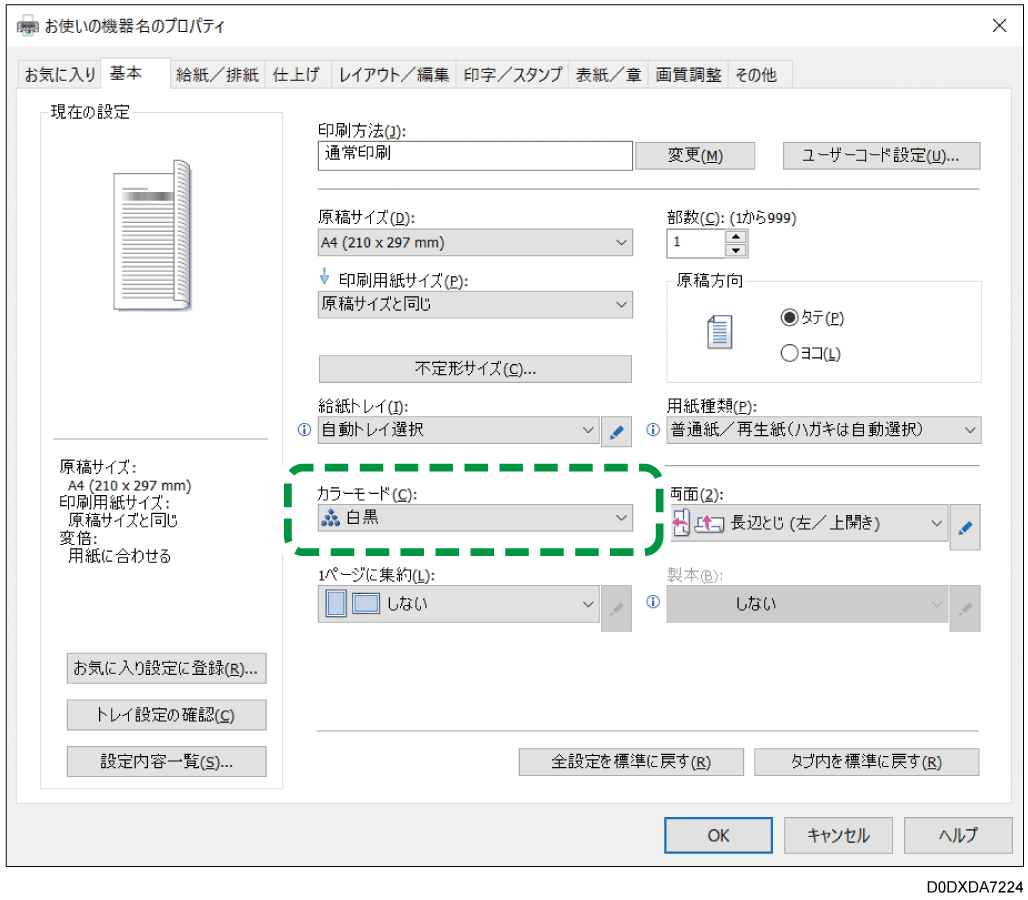Image resolution: width=1028 pixels, height=900 pixels.
Task: Decrease copies with the 部数 down arrow
Action: (x=737, y=250)
